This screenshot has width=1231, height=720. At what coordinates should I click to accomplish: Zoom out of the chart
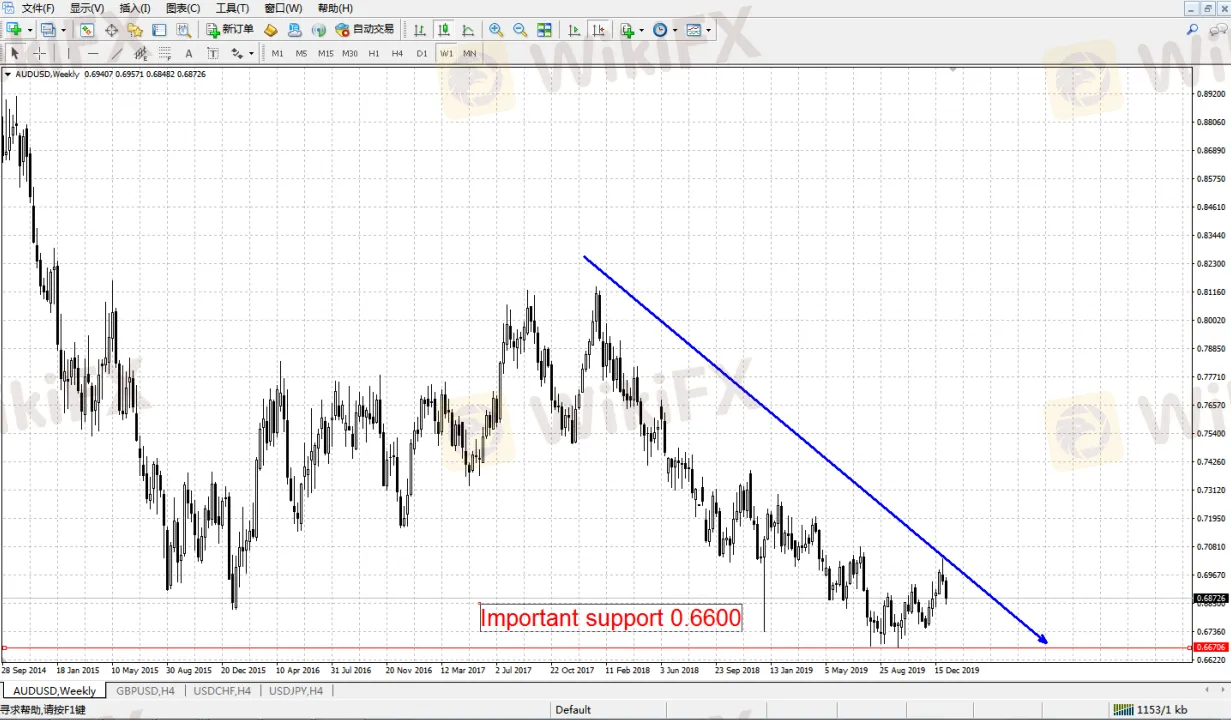520,30
